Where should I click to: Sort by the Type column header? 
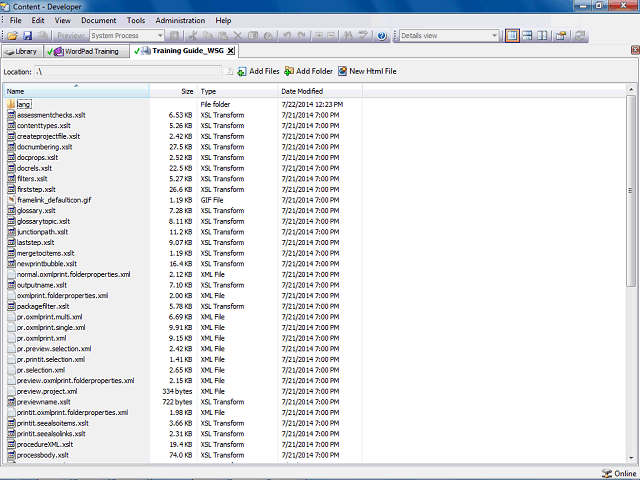click(238, 91)
